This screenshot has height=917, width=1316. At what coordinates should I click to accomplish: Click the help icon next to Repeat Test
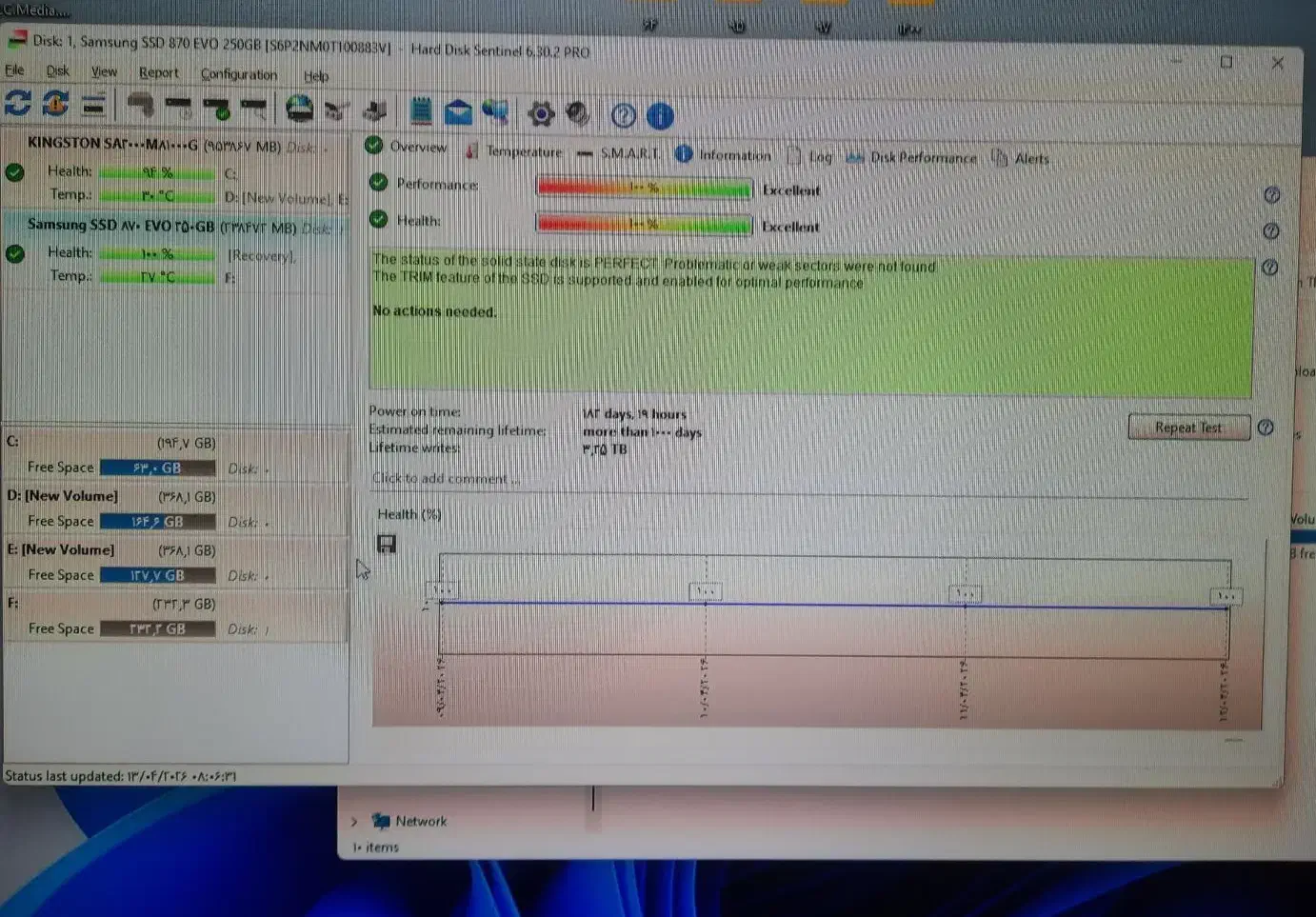point(1266,428)
